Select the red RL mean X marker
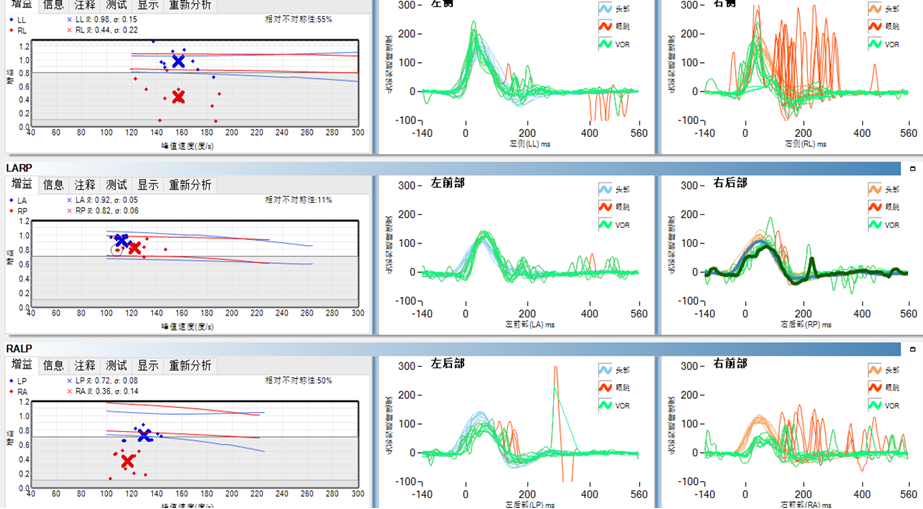Viewport: 923px width, 509px height. point(178,97)
